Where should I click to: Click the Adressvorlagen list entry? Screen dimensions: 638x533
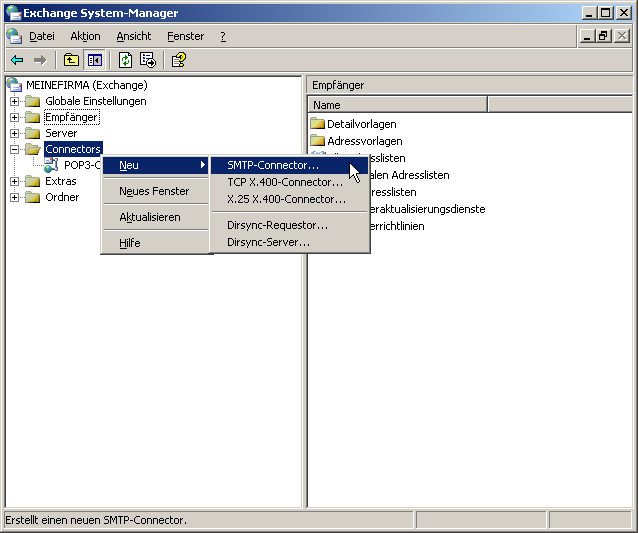pyautogui.click(x=365, y=141)
